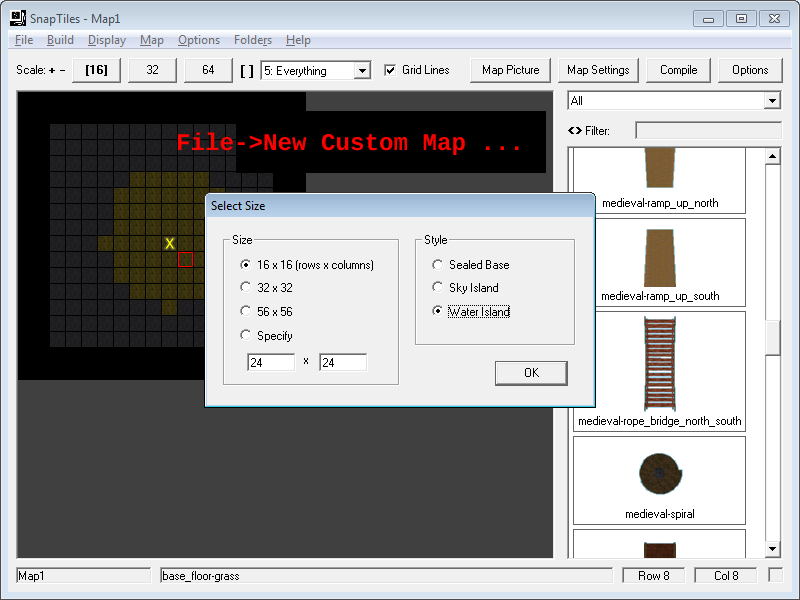Pick the medieval-rope_bridge_north_south tile
This screenshot has height=600, width=800.
pyautogui.click(x=659, y=363)
